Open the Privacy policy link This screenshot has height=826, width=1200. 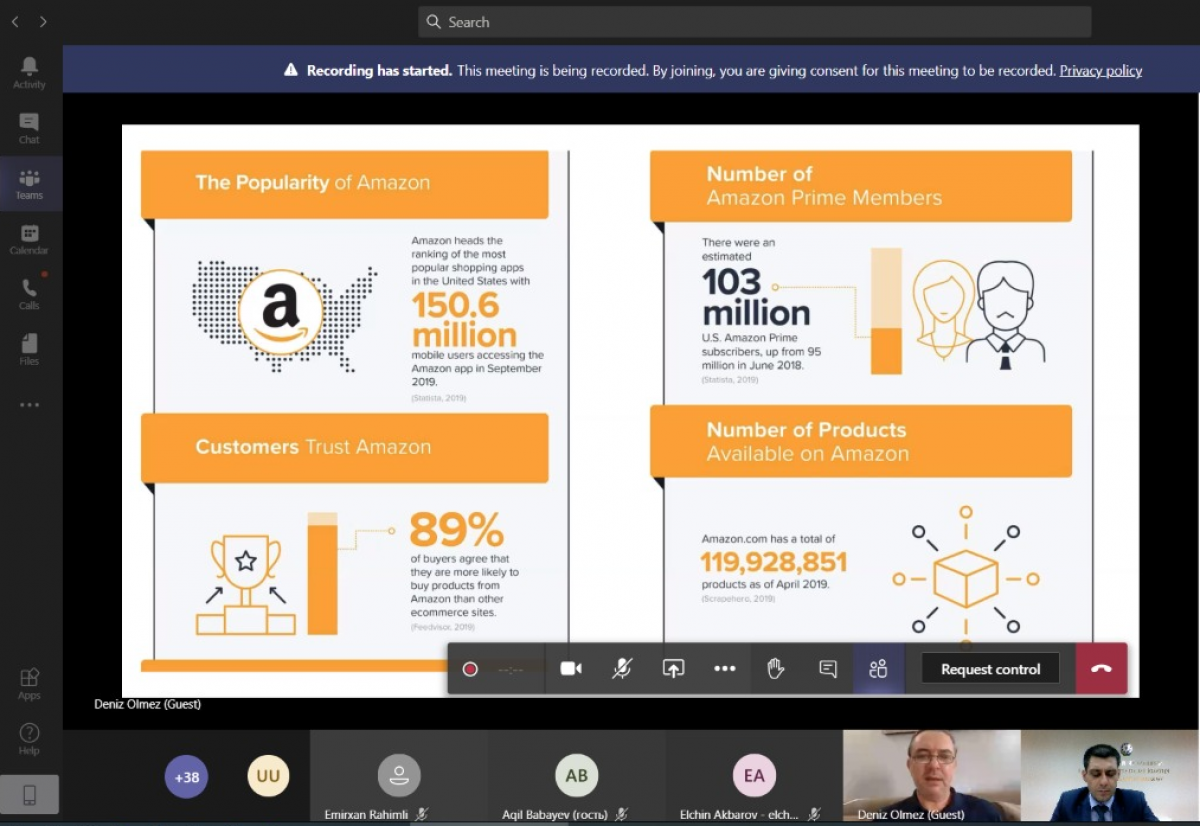pyautogui.click(x=1100, y=70)
